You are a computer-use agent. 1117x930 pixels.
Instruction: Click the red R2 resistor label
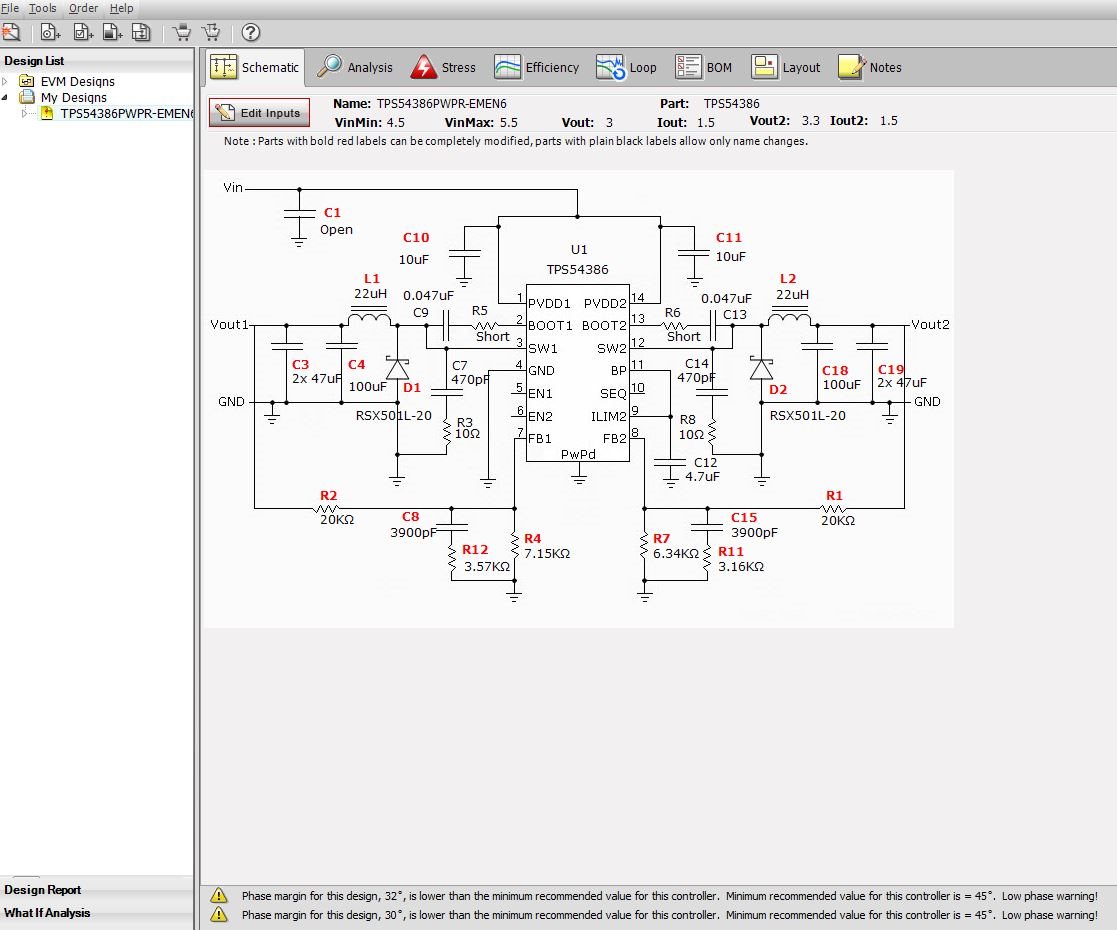(328, 495)
